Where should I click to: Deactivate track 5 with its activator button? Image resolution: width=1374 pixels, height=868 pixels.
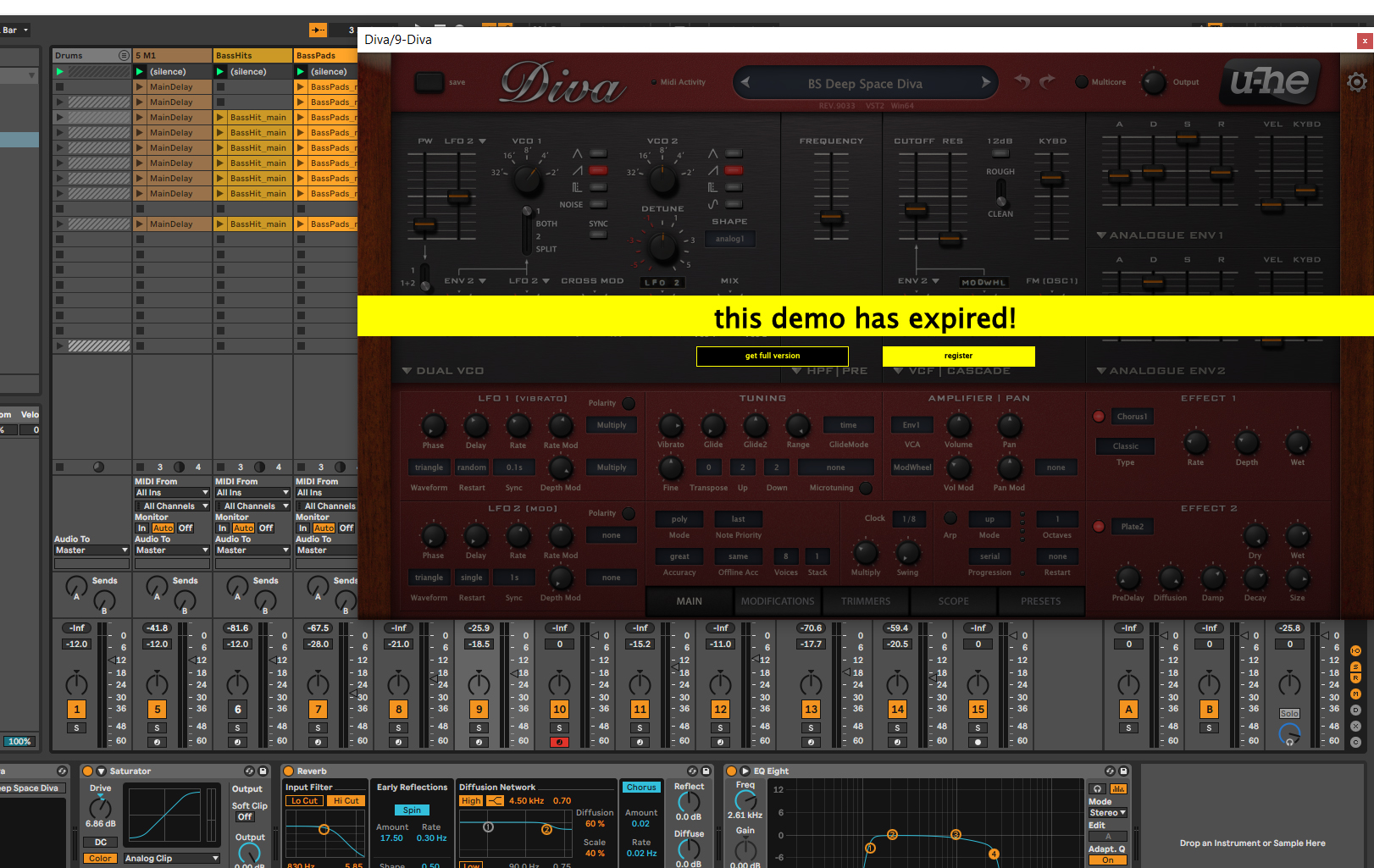point(158,710)
